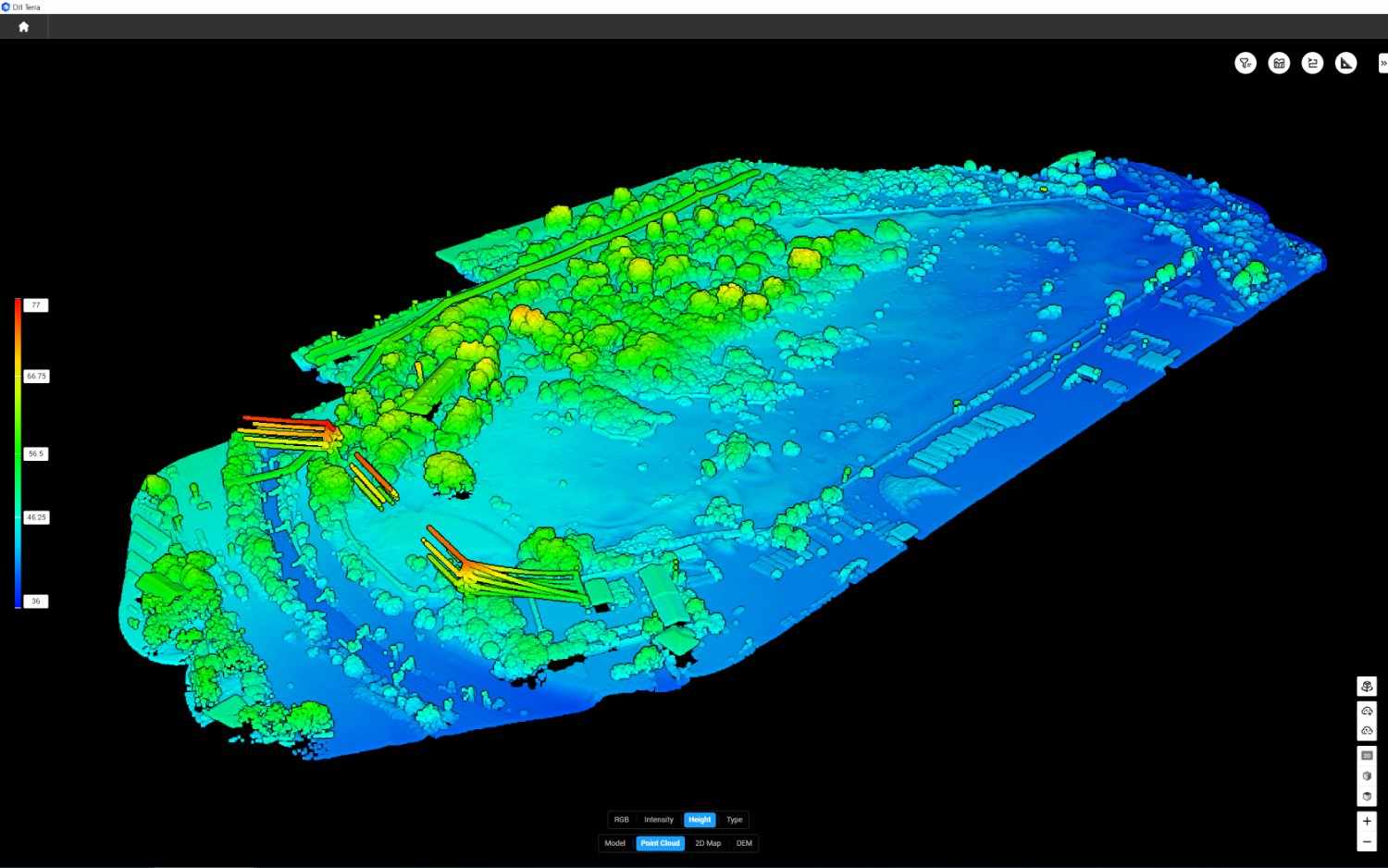Expand the collapsed right side panel
1388x868 pixels.
(1382, 63)
